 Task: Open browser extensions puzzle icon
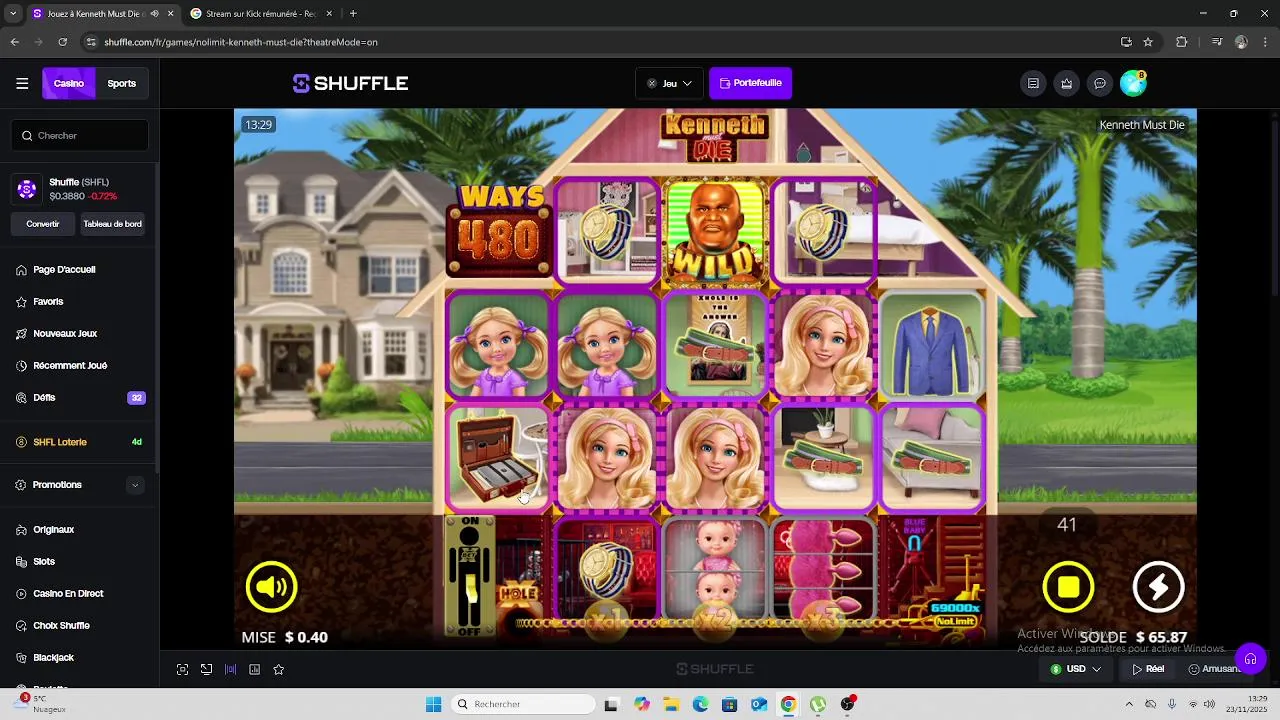click(1182, 42)
